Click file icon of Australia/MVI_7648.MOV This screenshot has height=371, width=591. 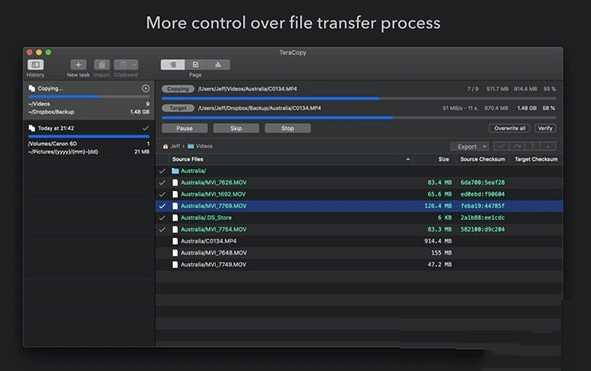pos(175,253)
